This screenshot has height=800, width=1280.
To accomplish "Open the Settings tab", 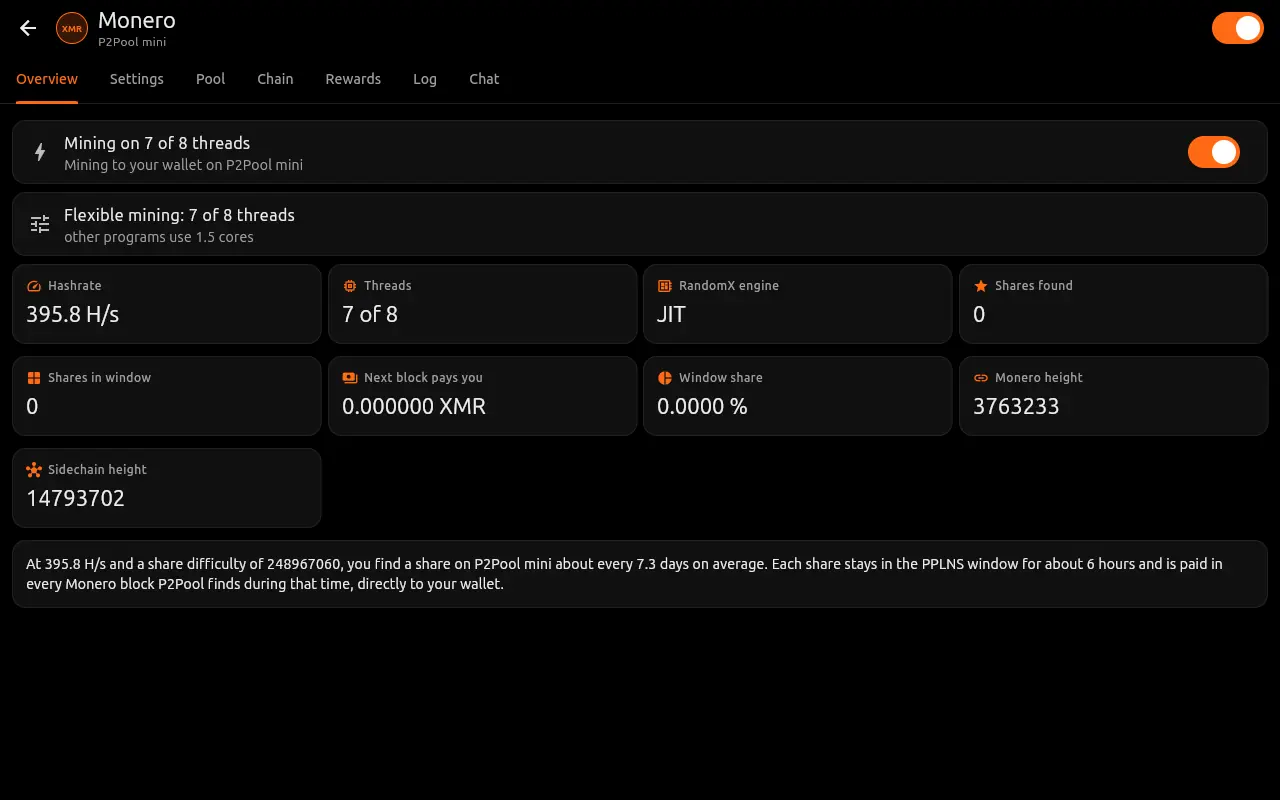I will click(137, 79).
